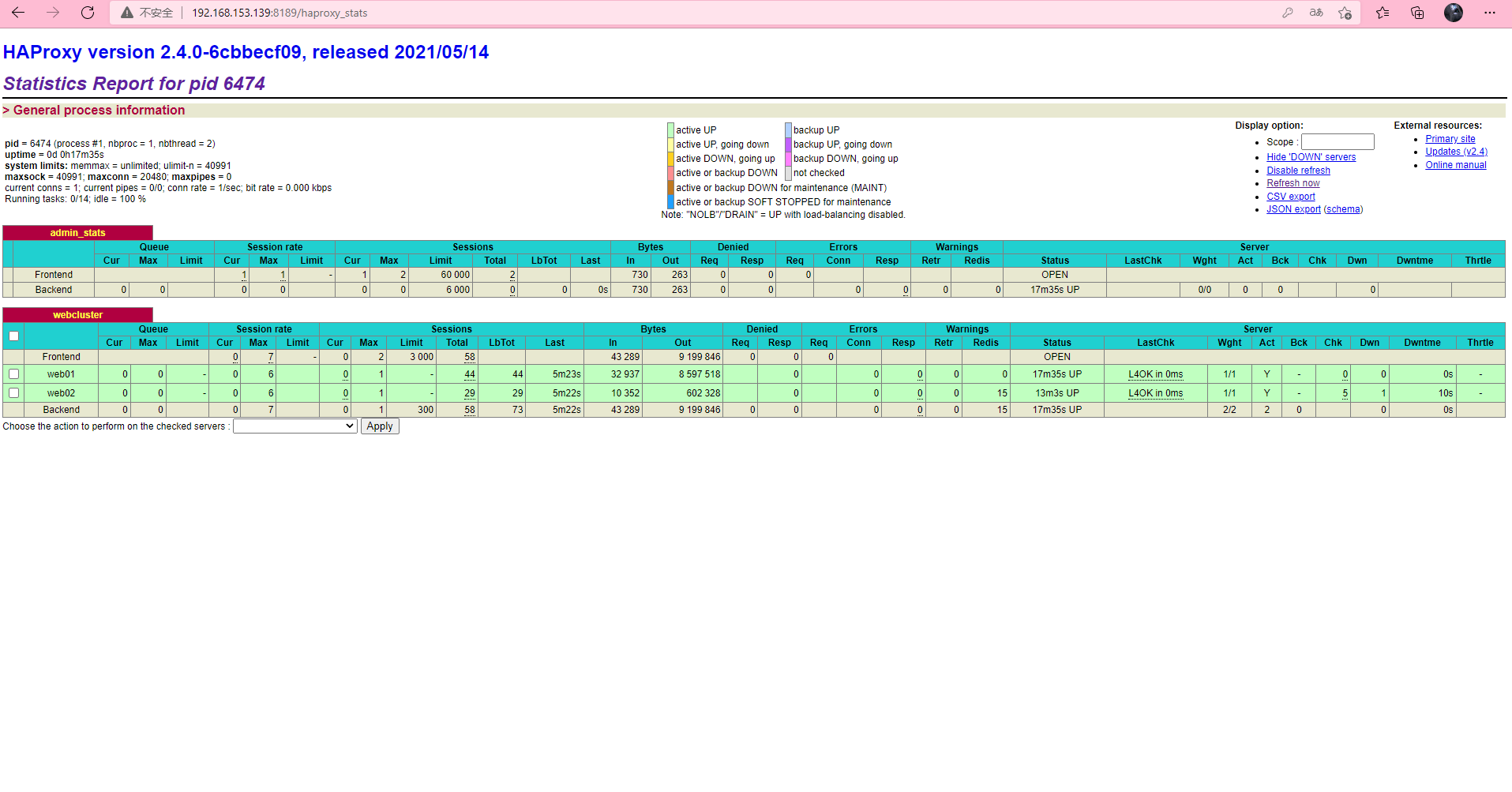Open the browser Collections panel
Image resolution: width=1512 pixels, height=792 pixels.
1417,13
